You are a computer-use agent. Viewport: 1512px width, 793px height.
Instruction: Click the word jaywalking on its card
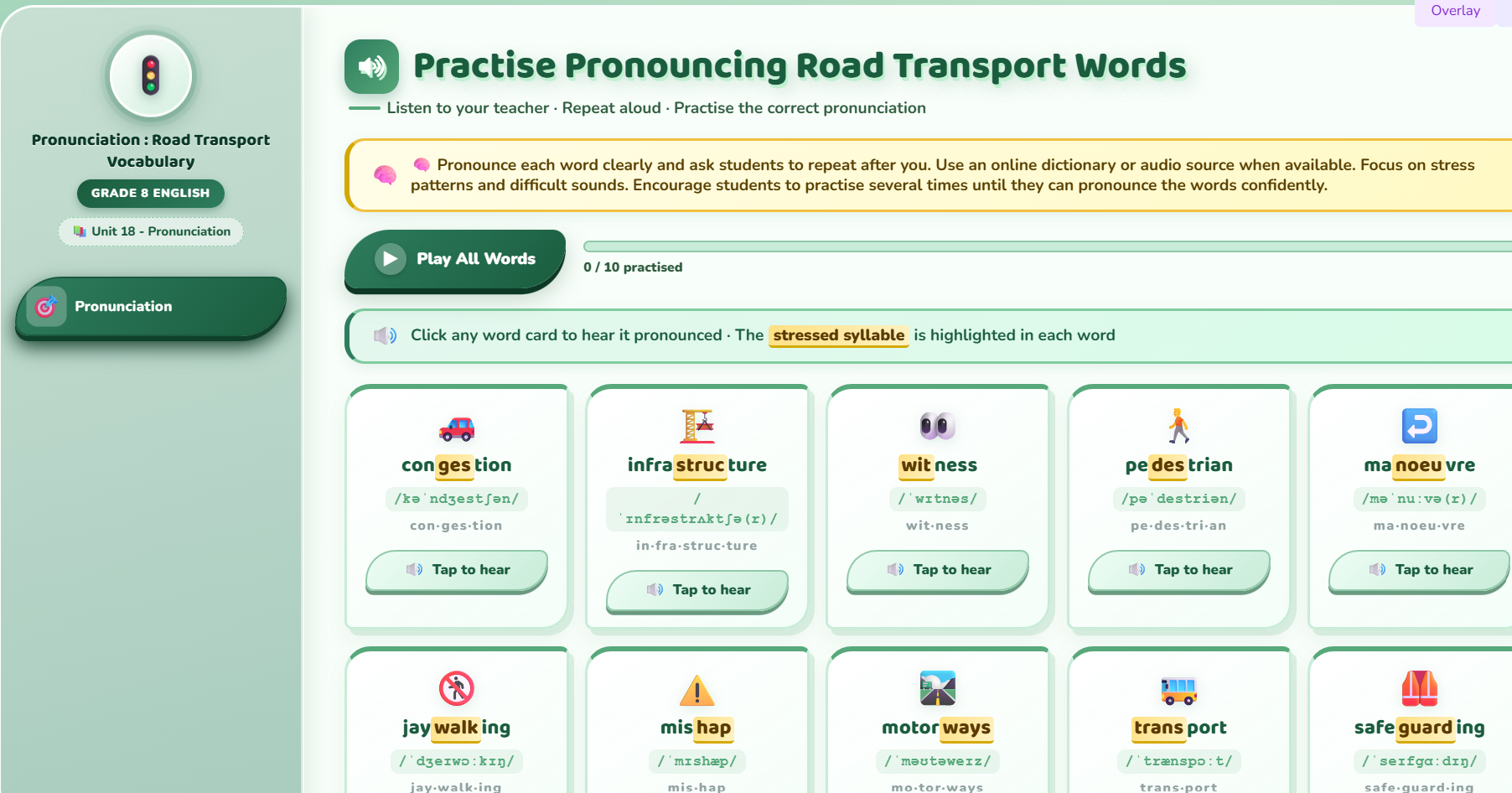(x=457, y=728)
